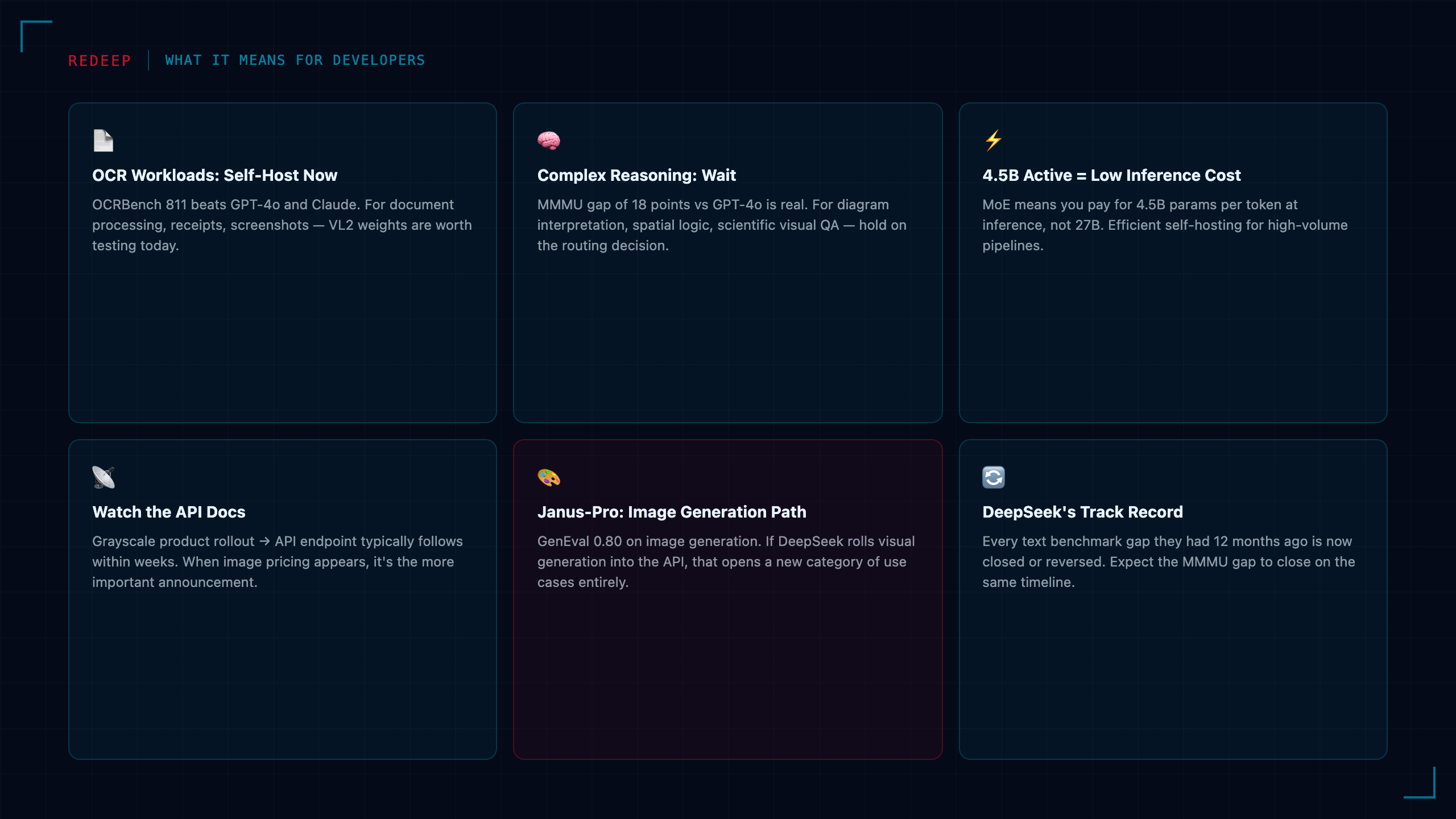Select the Complex Reasoning: Wait title
Viewport: 1456px width, 819px height.
[x=636, y=175]
